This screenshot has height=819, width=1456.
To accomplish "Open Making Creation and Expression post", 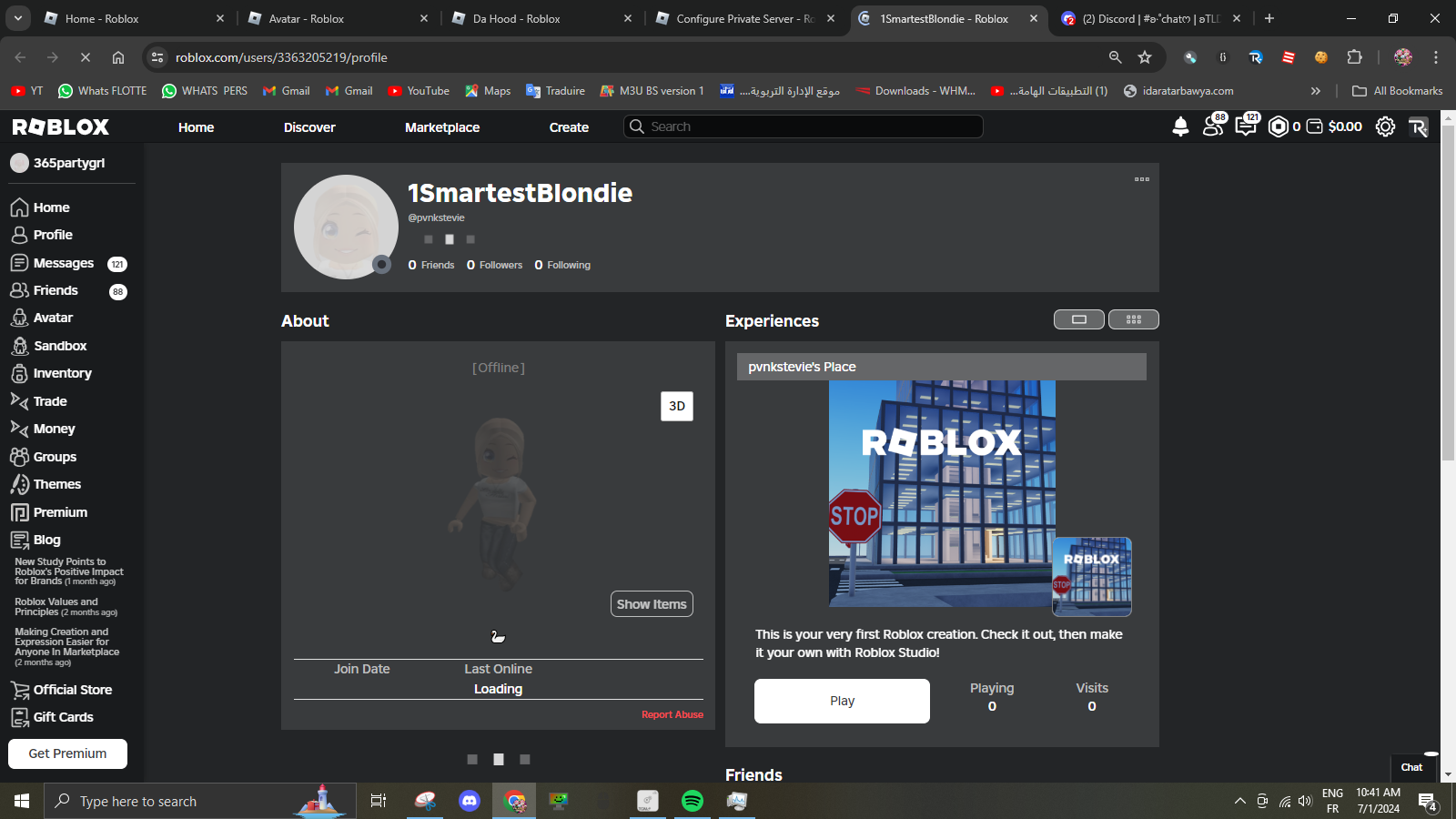I will click(66, 646).
